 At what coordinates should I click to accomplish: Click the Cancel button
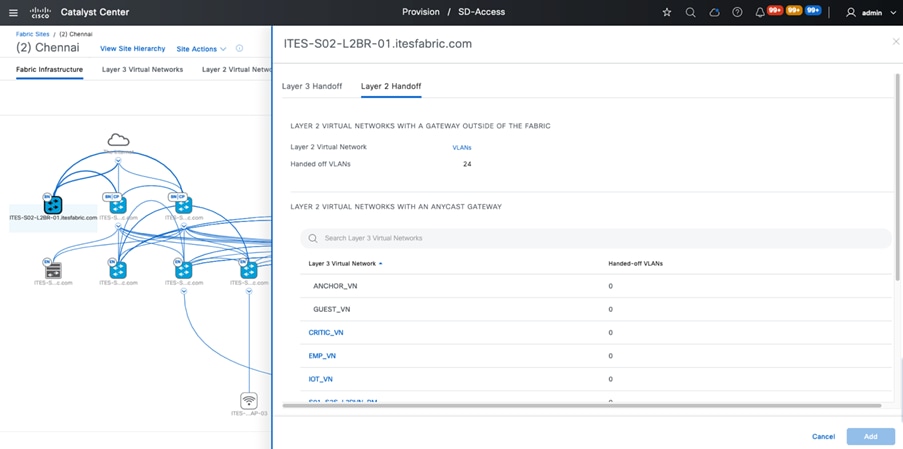click(823, 436)
